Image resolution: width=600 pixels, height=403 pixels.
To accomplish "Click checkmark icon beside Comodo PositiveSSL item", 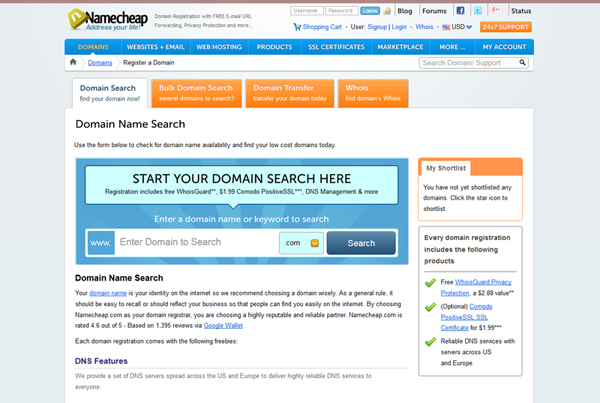I will coord(430,307).
